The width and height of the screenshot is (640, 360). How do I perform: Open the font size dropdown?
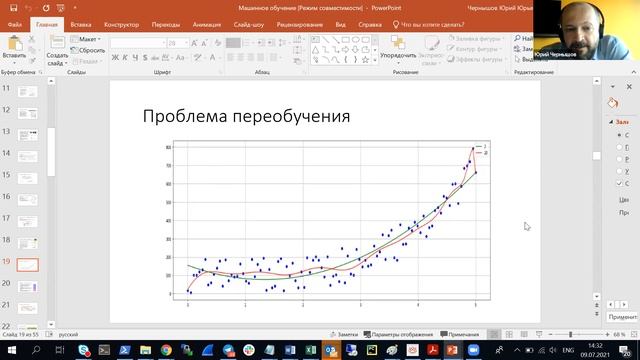pos(186,43)
